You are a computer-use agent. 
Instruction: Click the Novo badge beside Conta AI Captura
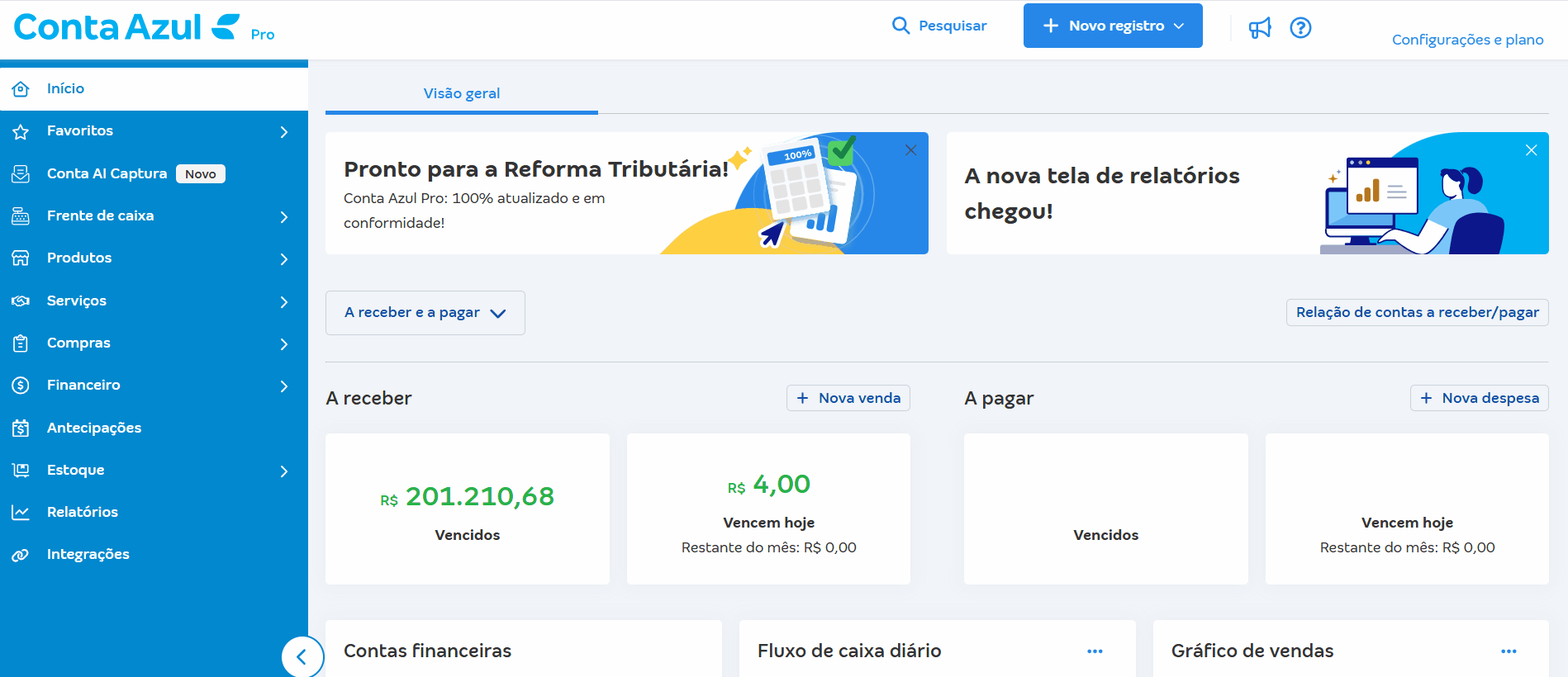(201, 174)
